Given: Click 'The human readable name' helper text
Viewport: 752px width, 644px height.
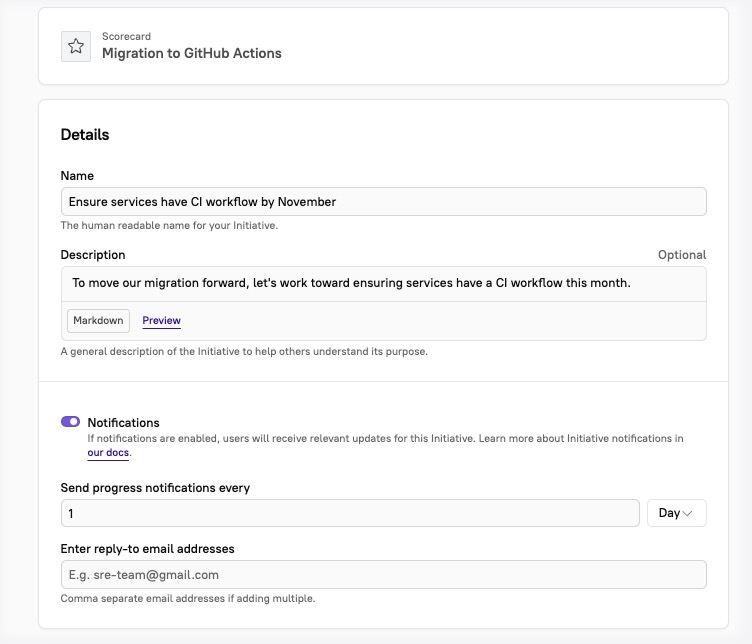Looking at the screenshot, I should coord(169,225).
